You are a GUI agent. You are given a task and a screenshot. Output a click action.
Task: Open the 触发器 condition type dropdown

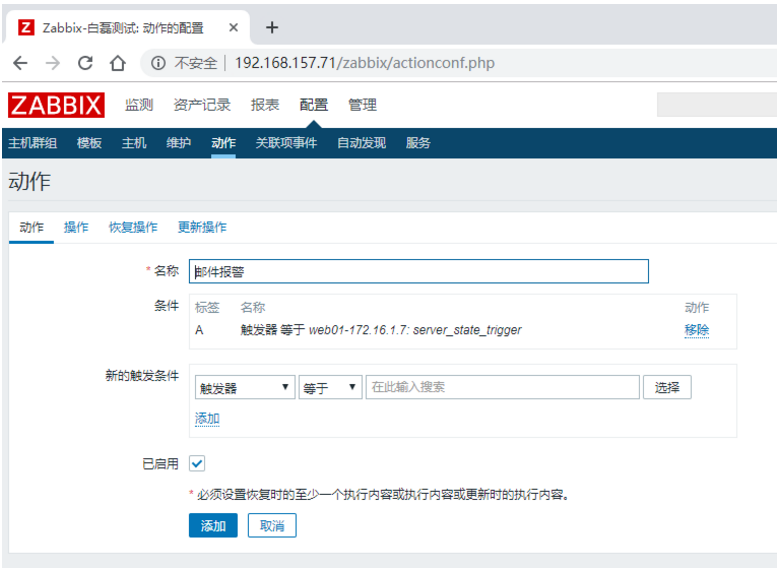click(245, 388)
